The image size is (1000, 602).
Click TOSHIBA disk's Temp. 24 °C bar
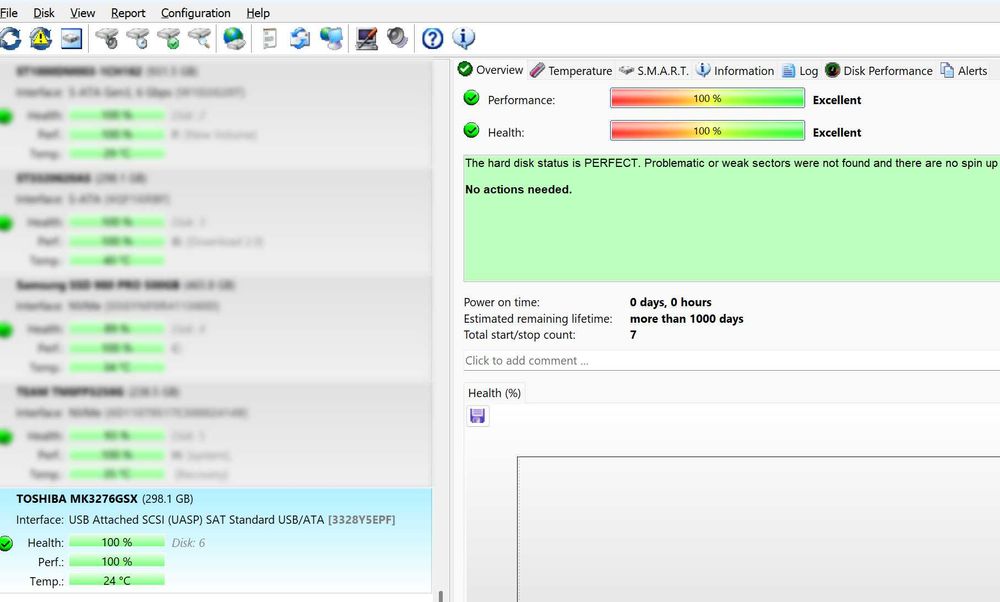point(117,580)
